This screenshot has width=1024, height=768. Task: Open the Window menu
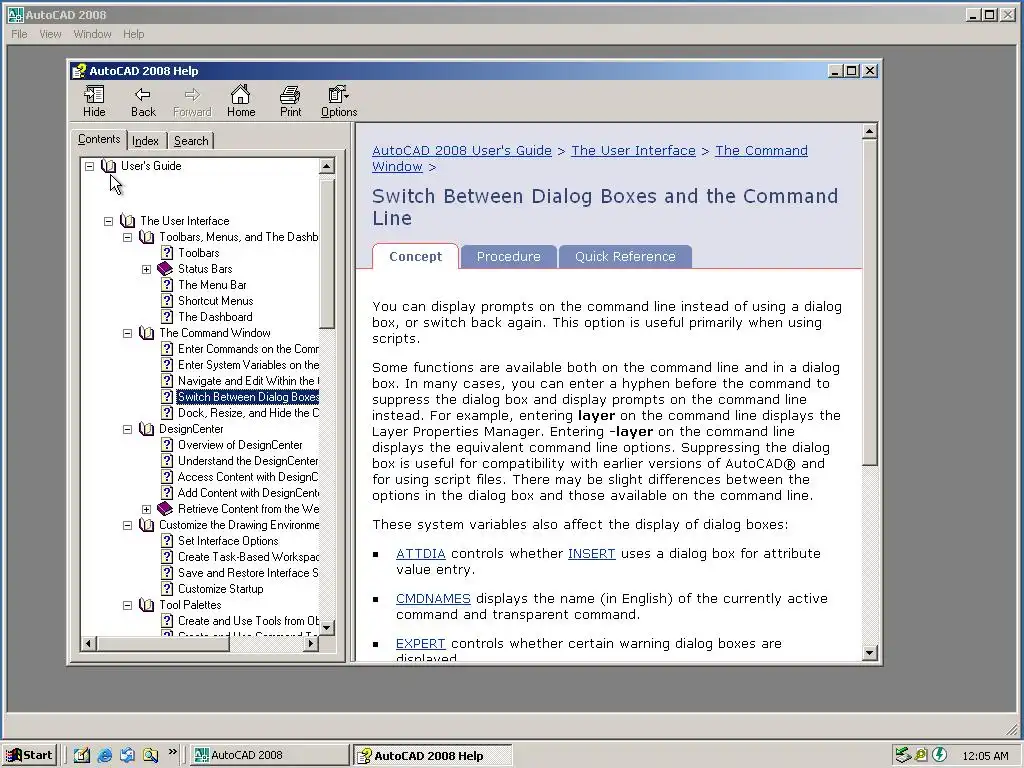pos(92,34)
